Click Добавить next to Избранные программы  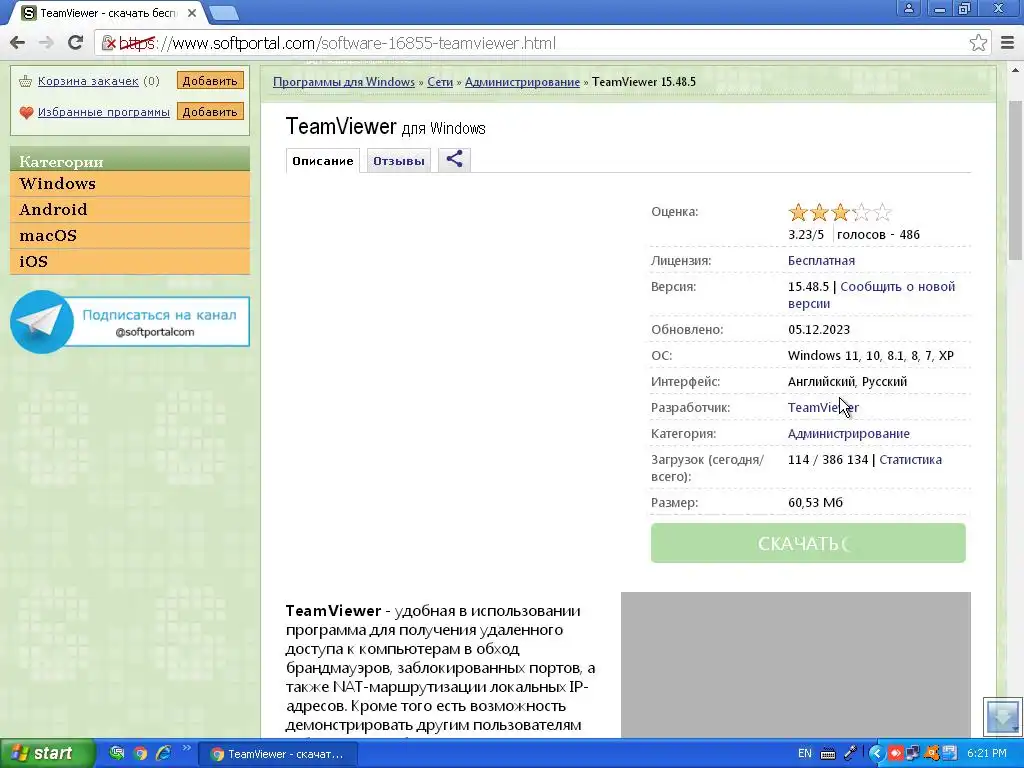210,112
